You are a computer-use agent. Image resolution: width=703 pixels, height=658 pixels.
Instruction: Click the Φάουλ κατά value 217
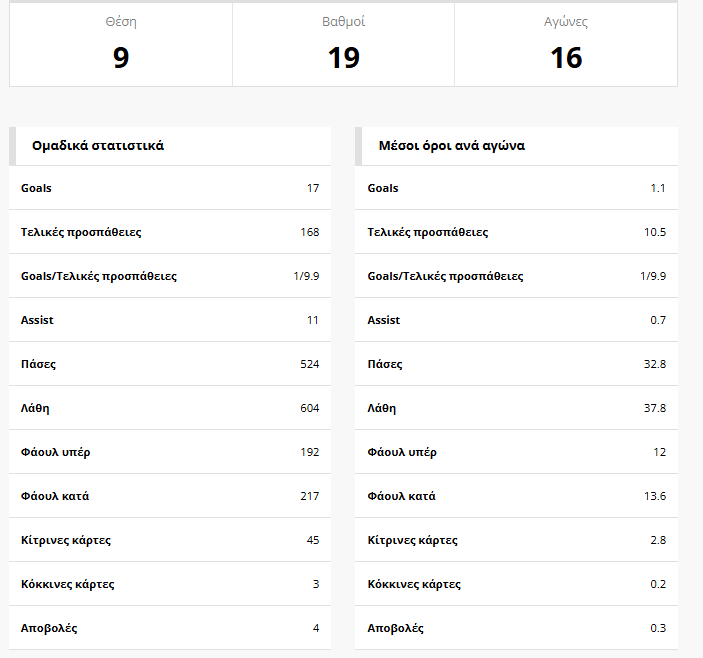[x=310, y=496]
